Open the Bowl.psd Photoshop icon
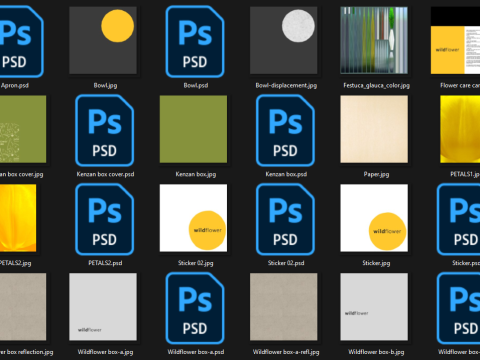 click(195, 41)
